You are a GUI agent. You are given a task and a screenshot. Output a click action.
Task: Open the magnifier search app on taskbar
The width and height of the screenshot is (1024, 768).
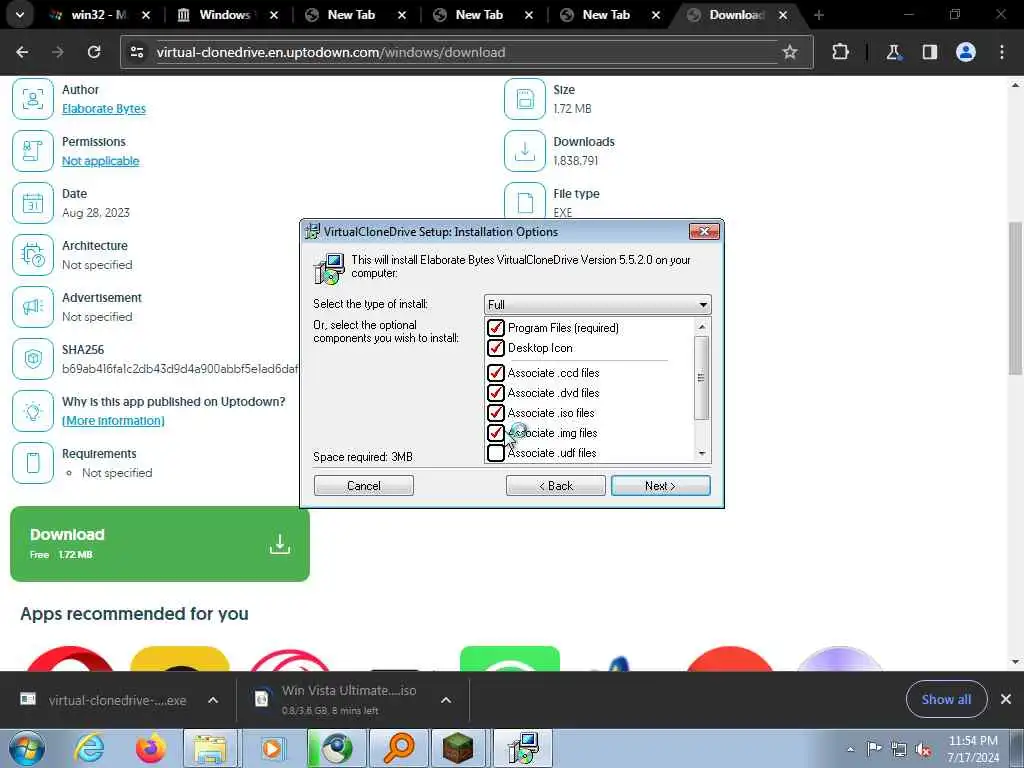[398, 748]
